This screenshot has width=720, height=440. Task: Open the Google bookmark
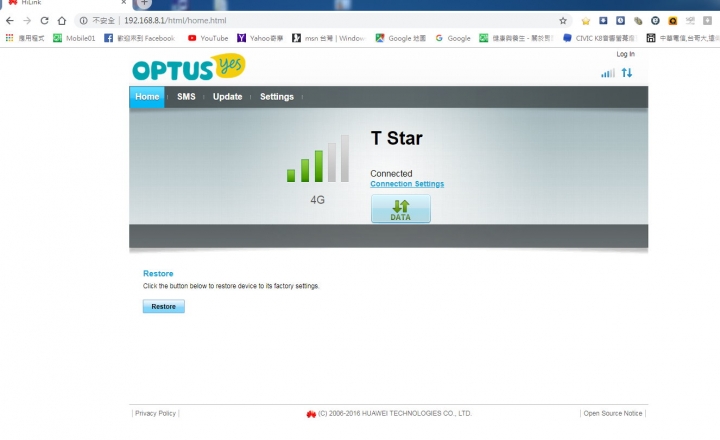click(453, 38)
